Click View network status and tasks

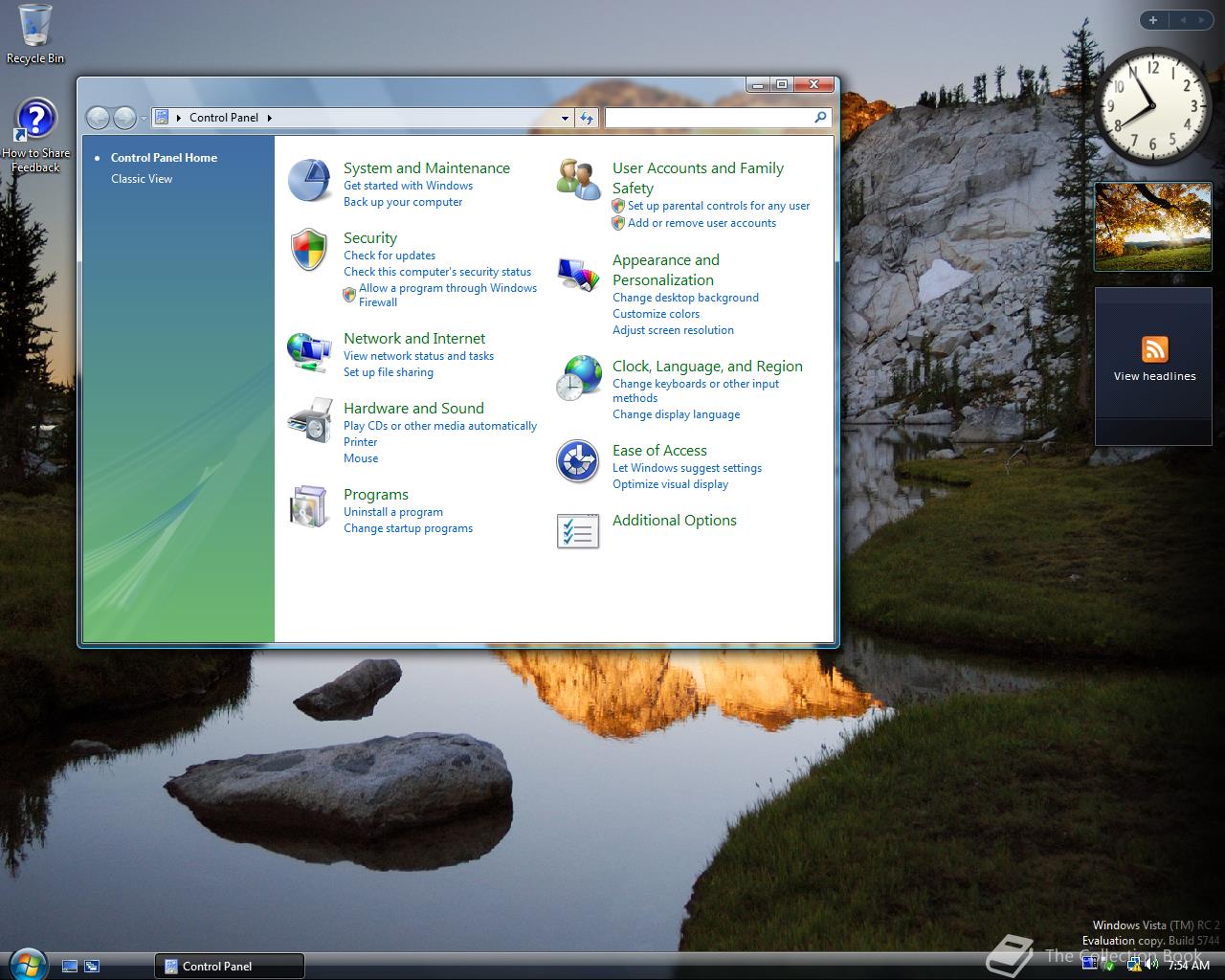[419, 356]
